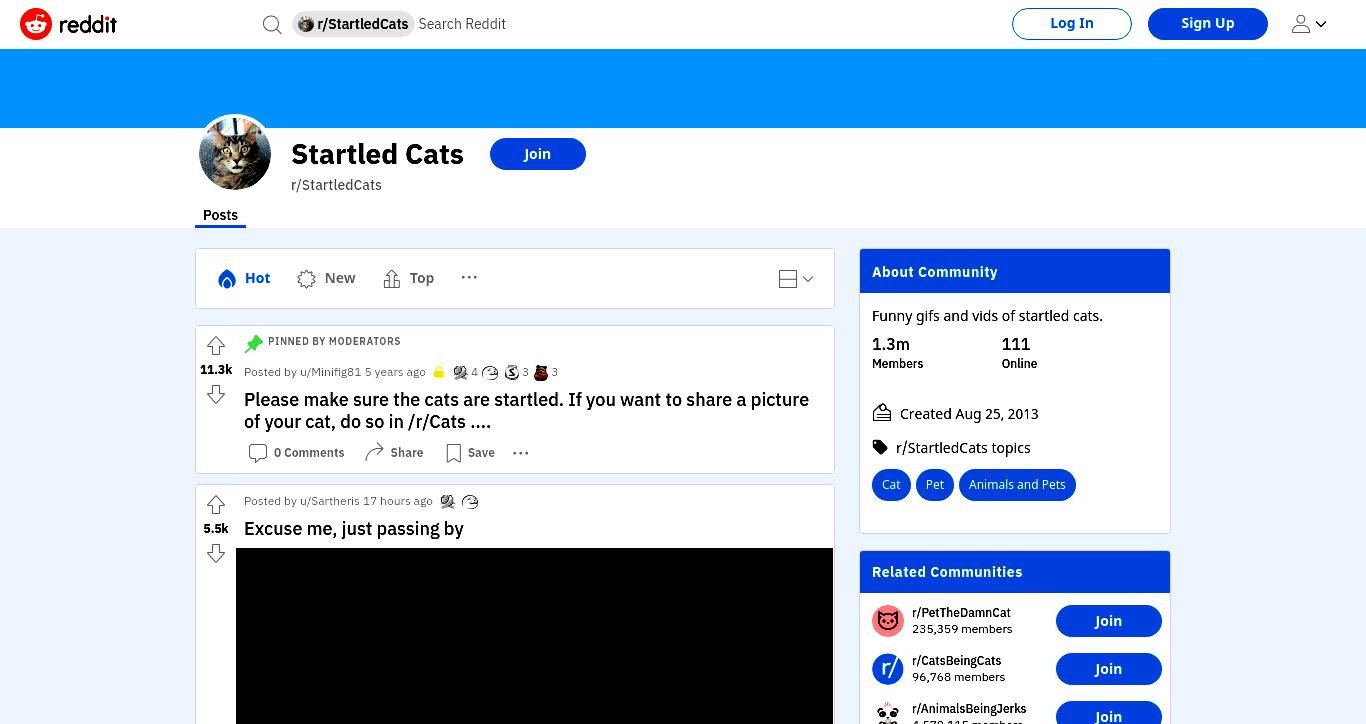Click 5.5k vote score on Sartheris post
This screenshot has height=724, width=1366.
click(216, 529)
